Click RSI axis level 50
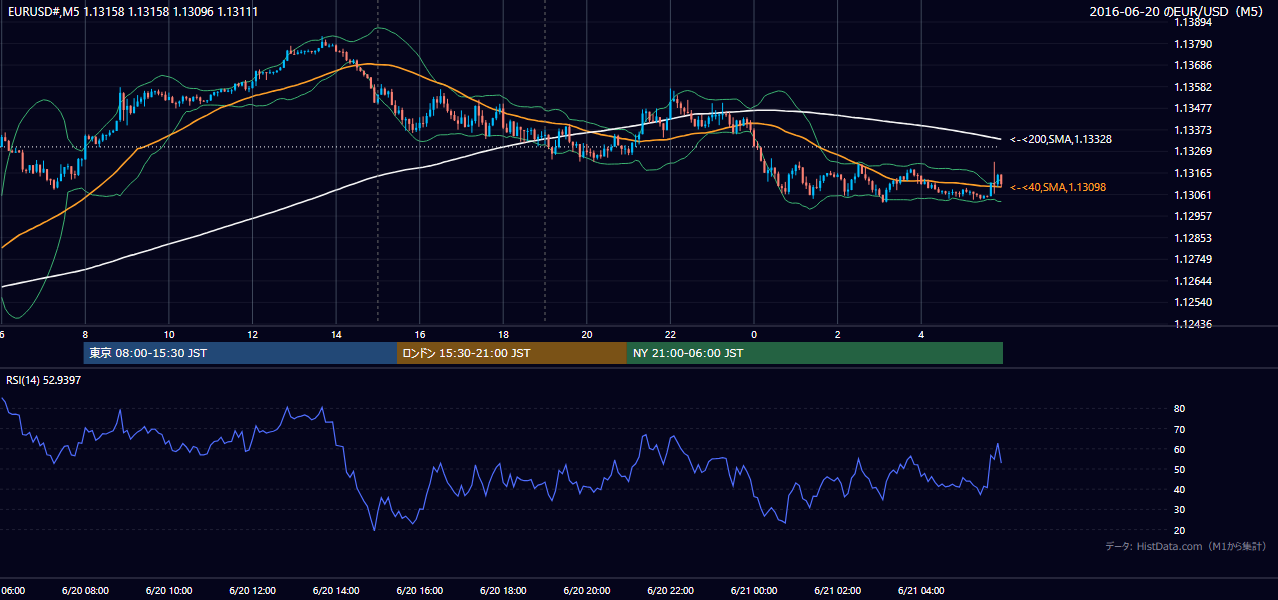 point(1179,469)
